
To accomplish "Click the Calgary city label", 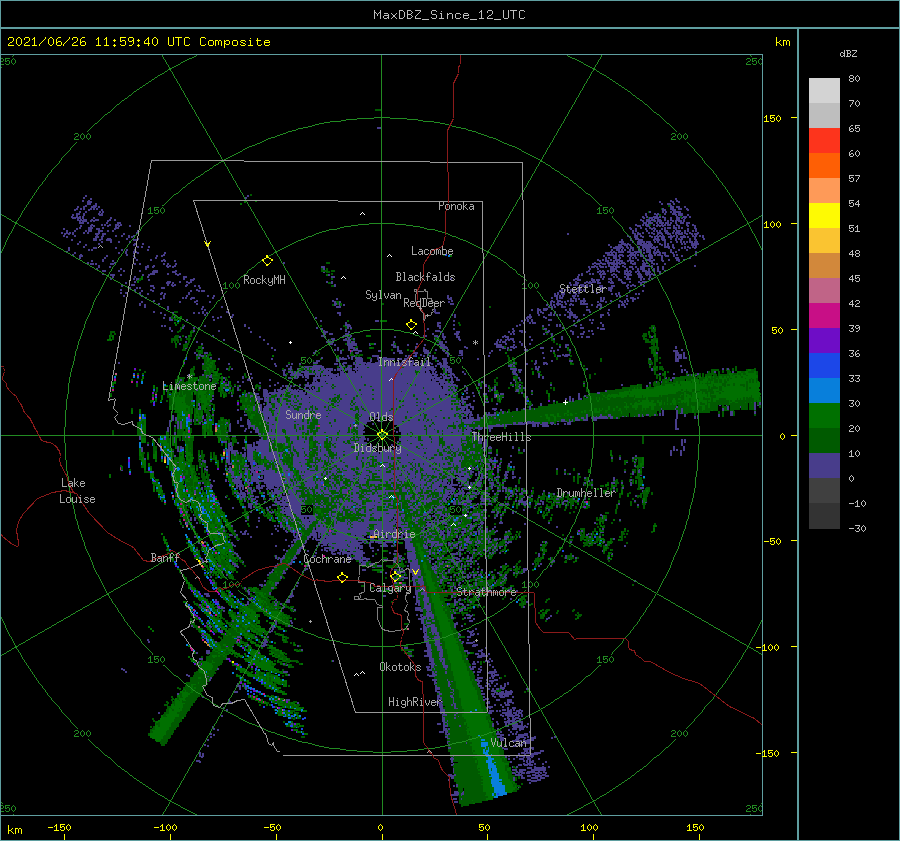I will (x=390, y=588).
